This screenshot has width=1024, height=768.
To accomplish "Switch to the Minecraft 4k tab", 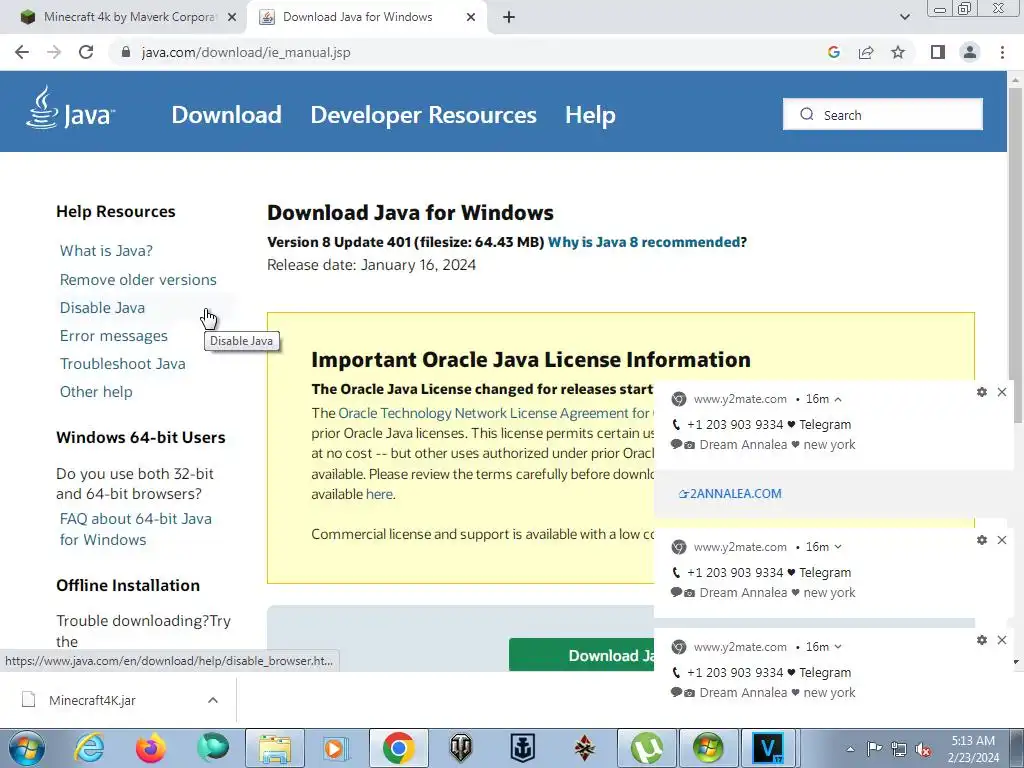I will 124,18.
